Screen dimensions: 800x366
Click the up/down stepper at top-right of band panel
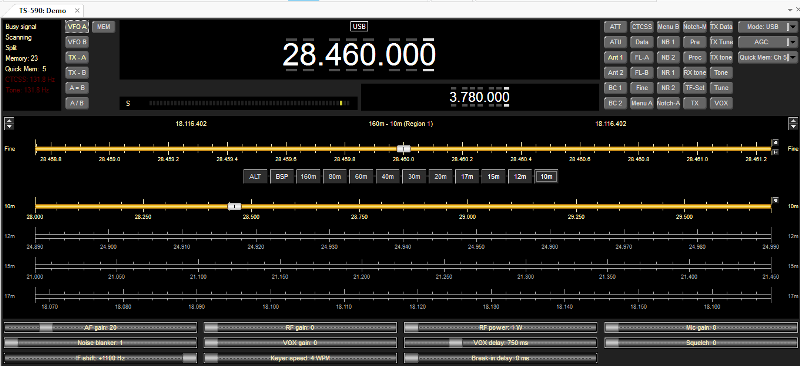[792, 124]
